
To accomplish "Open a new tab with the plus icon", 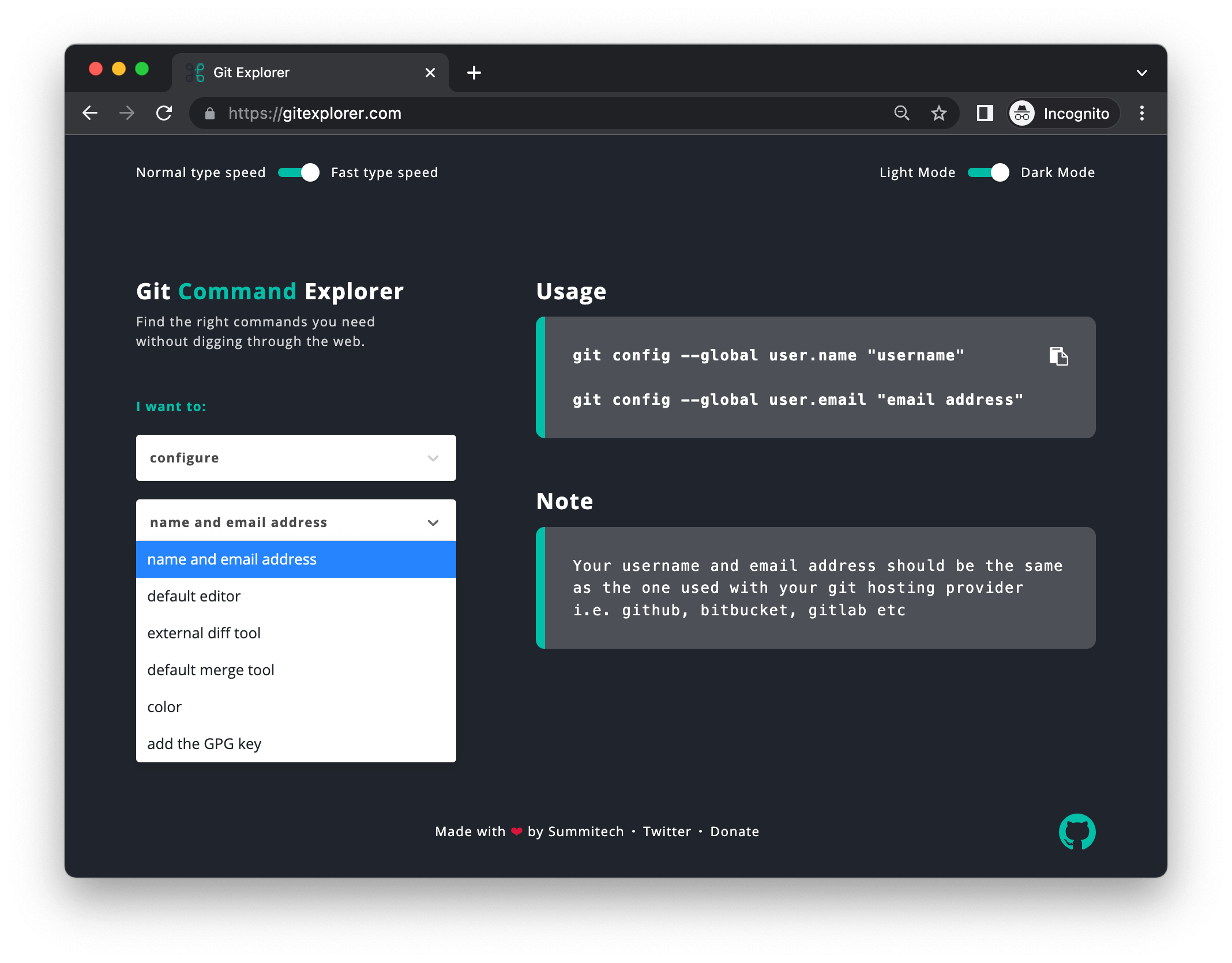I will tap(474, 73).
